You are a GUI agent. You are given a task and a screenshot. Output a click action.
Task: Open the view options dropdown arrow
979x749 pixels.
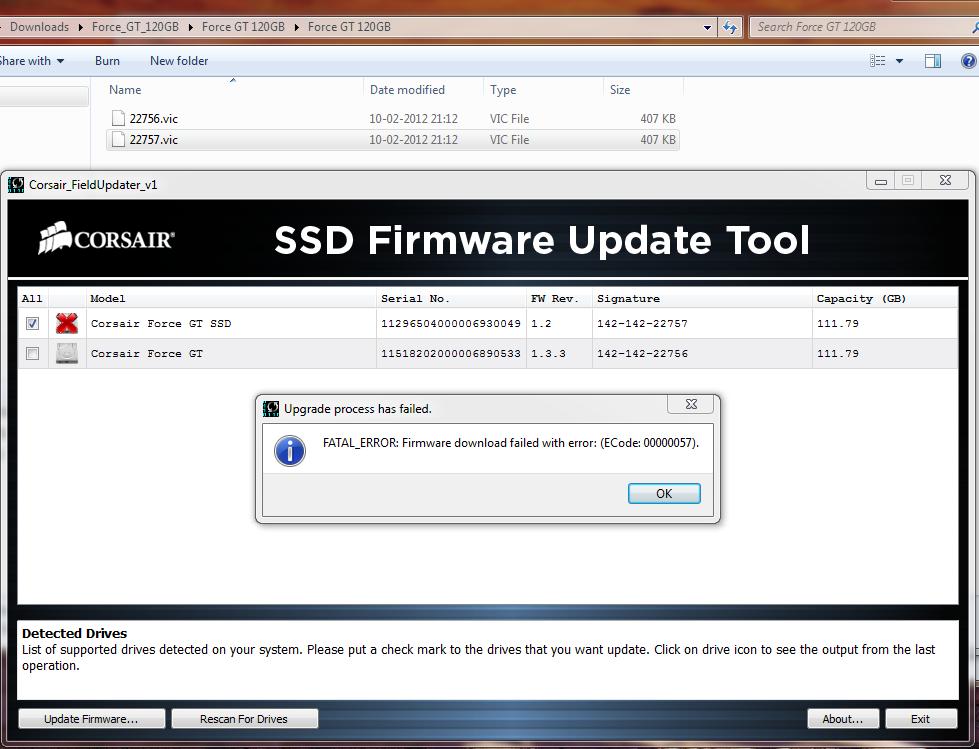[899, 61]
